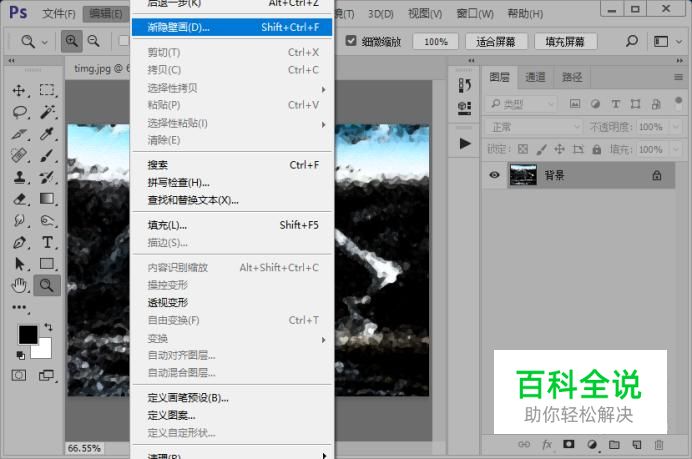
Task: Expand 变换 submenu arrow
Action: click(323, 340)
